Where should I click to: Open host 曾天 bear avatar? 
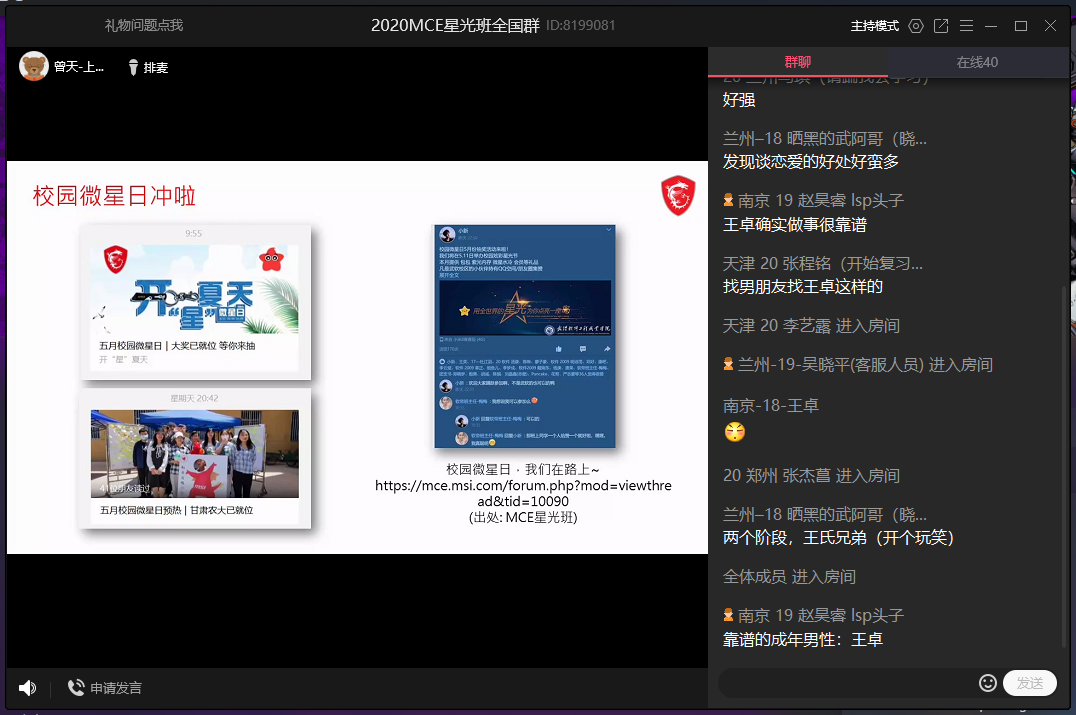(x=34, y=67)
